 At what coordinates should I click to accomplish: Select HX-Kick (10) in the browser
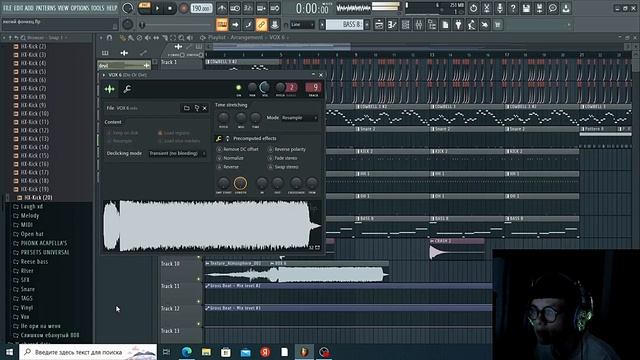[x=34, y=113]
